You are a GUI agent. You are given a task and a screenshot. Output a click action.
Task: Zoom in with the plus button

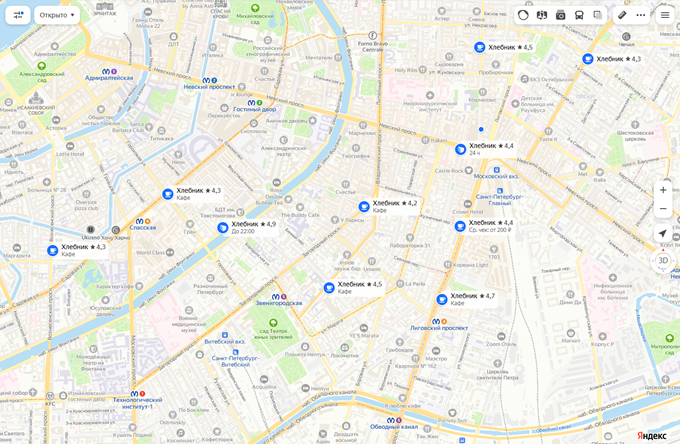coord(663,190)
